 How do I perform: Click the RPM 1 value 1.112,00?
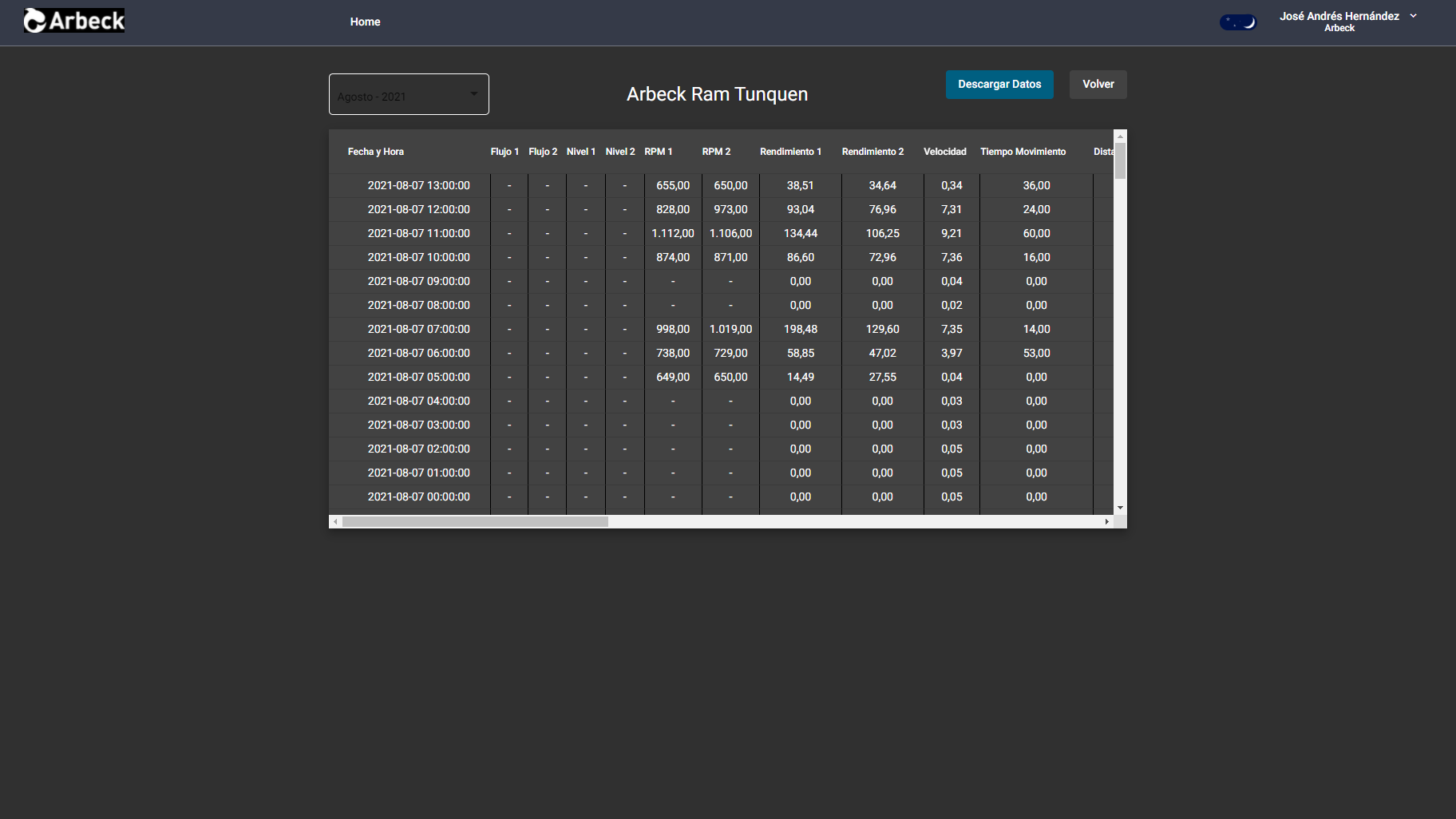click(673, 233)
